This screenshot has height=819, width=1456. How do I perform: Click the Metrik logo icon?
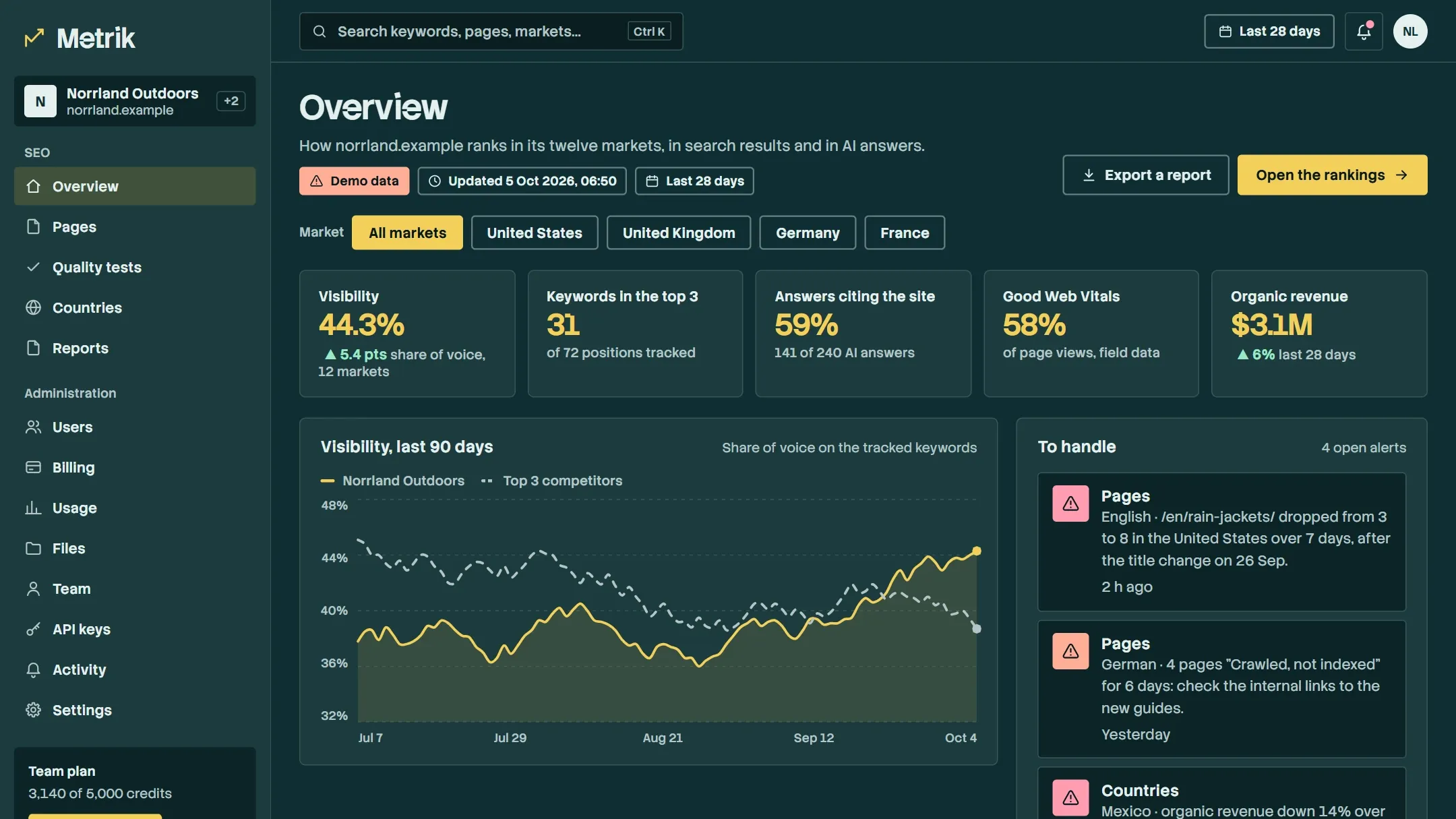[34, 38]
